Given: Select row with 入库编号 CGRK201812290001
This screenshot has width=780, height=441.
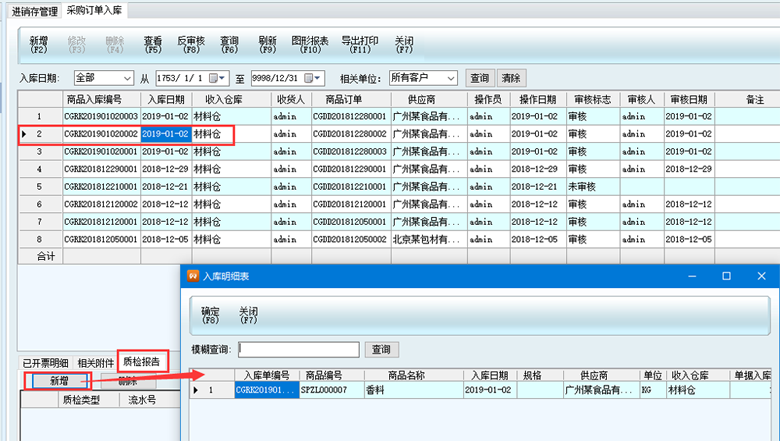Looking at the screenshot, I should pos(100,169).
